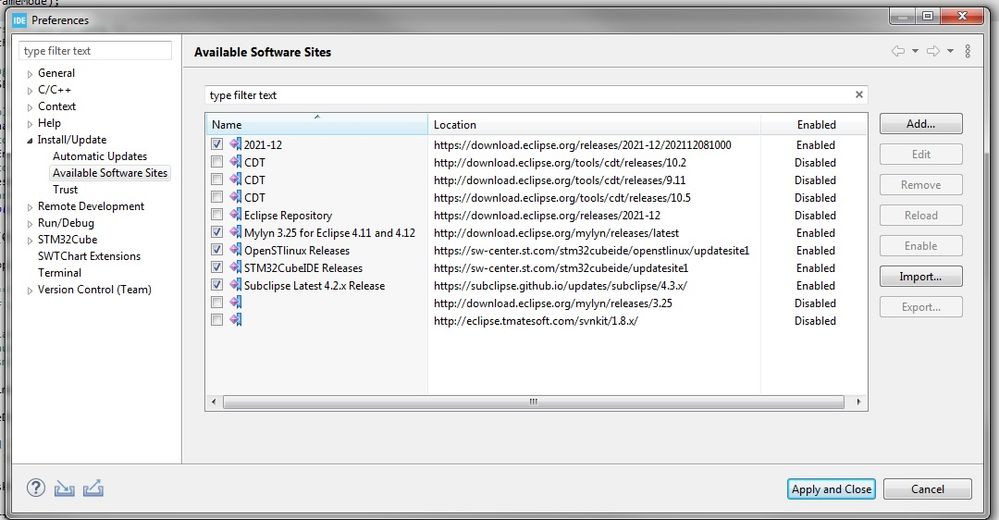Click the site icon of CDT 9.11 row
Image resolution: width=999 pixels, height=520 pixels.
click(236, 179)
